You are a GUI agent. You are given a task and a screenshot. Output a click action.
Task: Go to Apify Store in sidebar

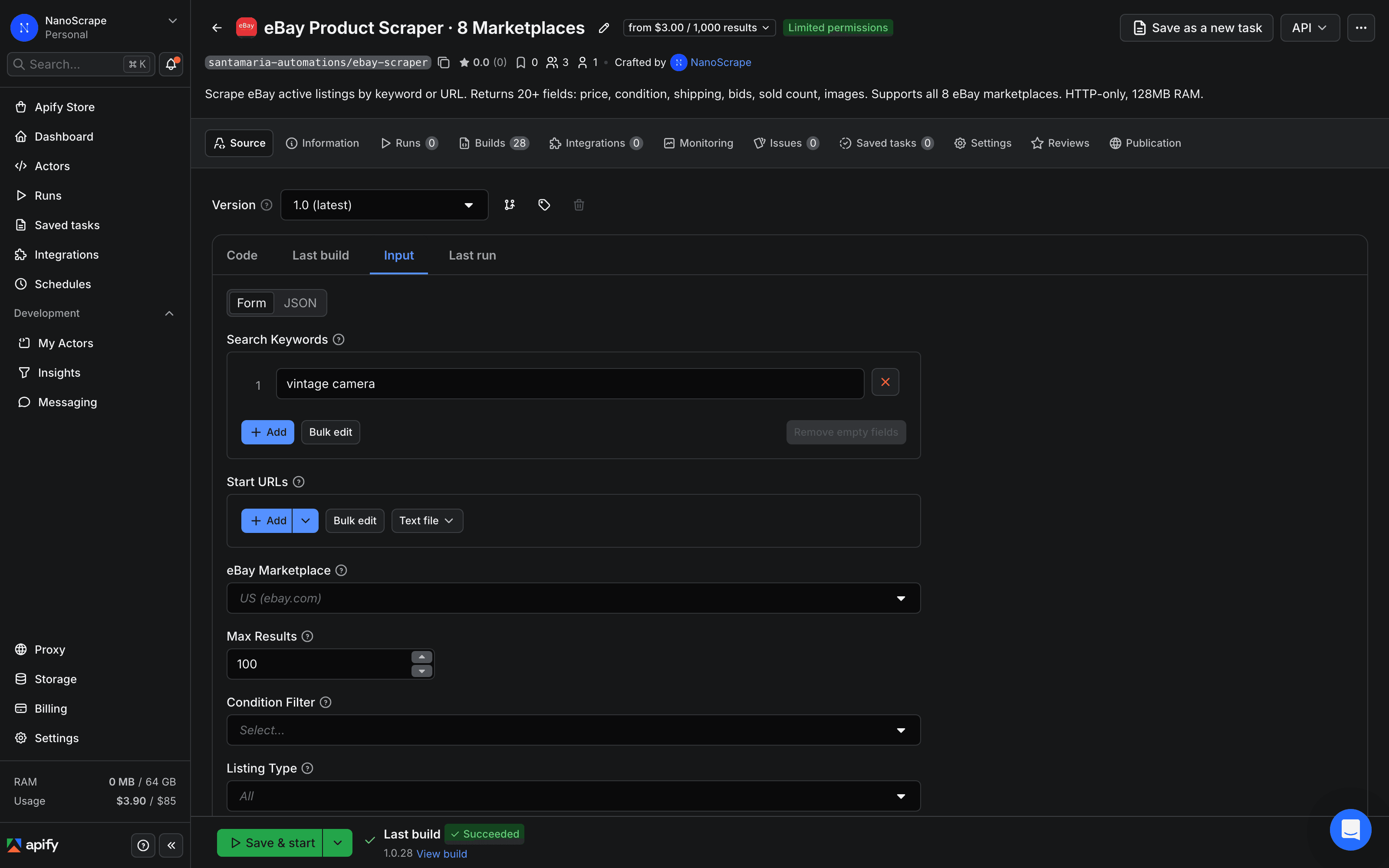64,107
